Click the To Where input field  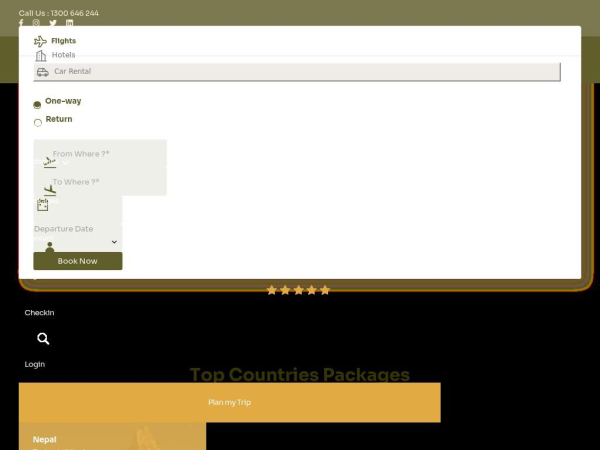pyautogui.click(x=100, y=182)
